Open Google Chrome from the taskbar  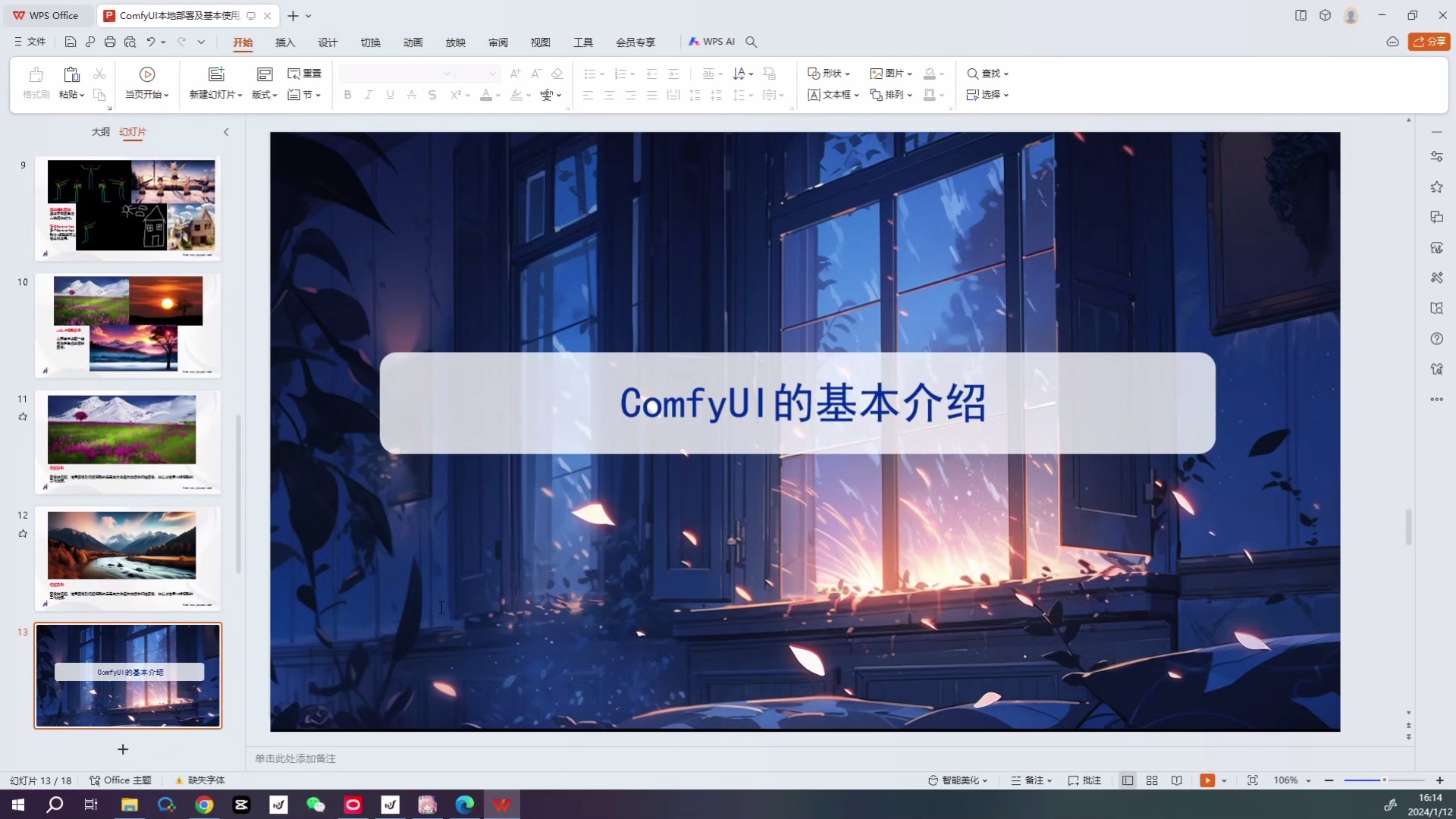pyautogui.click(x=204, y=805)
